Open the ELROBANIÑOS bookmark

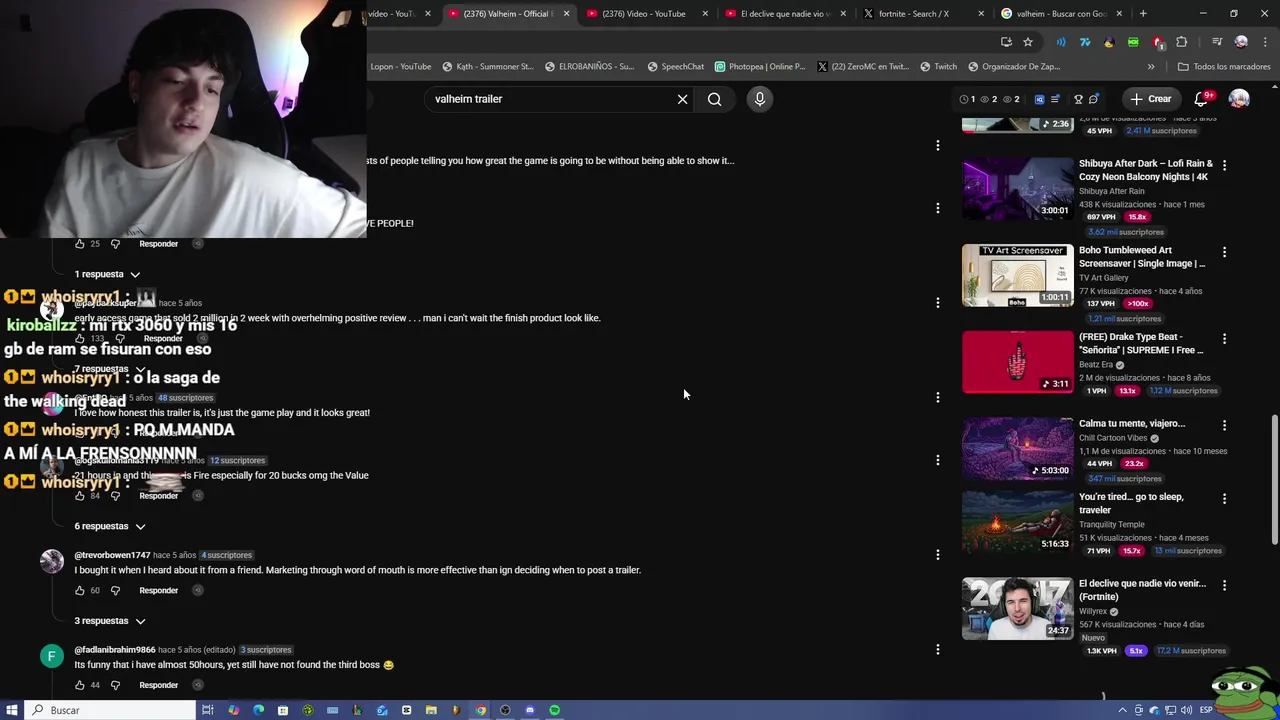(590, 67)
